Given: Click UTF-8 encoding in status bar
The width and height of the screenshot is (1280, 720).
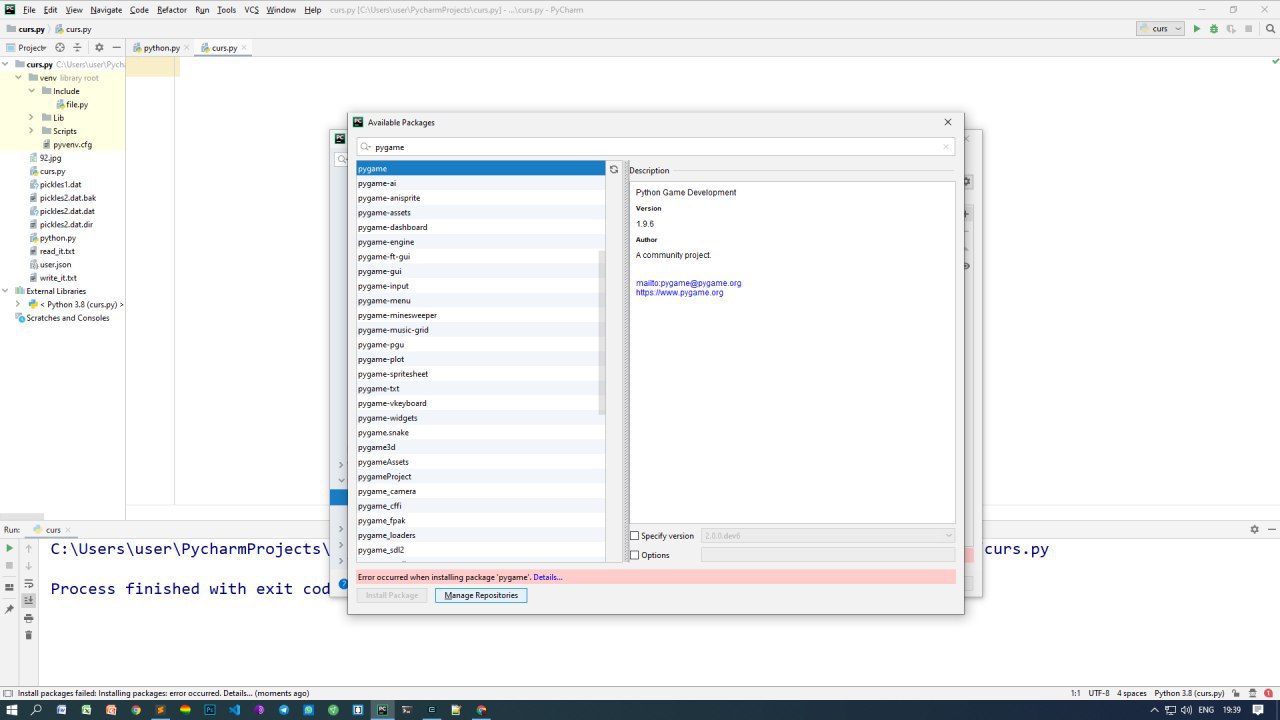Looking at the screenshot, I should (1099, 693).
